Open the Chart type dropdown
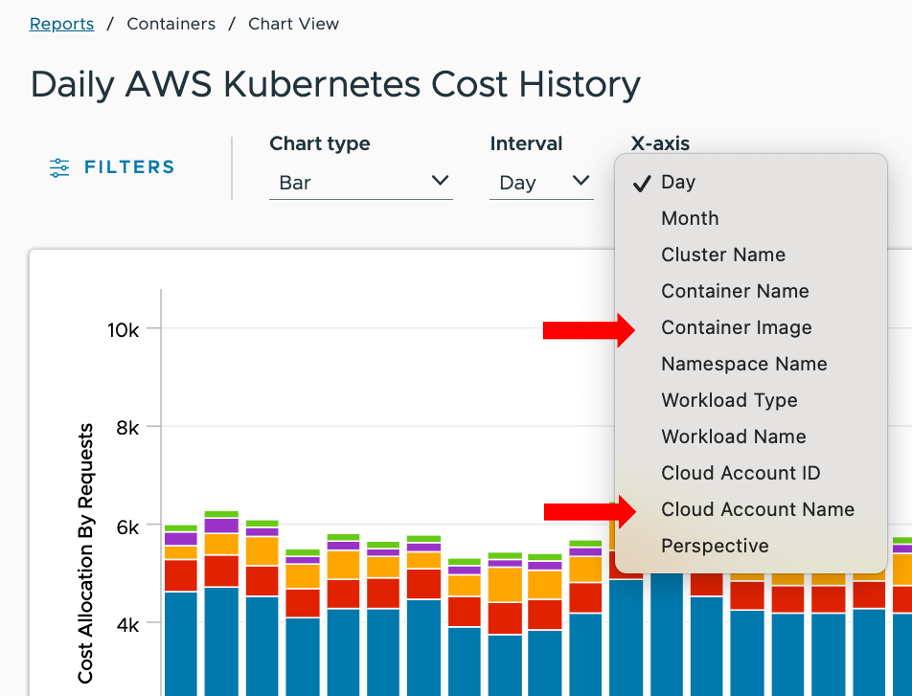 point(360,182)
